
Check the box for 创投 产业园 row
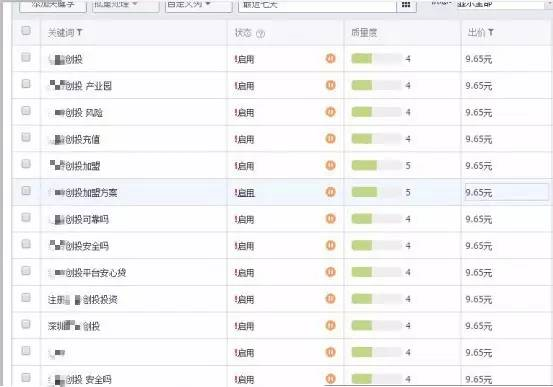[x=26, y=84]
